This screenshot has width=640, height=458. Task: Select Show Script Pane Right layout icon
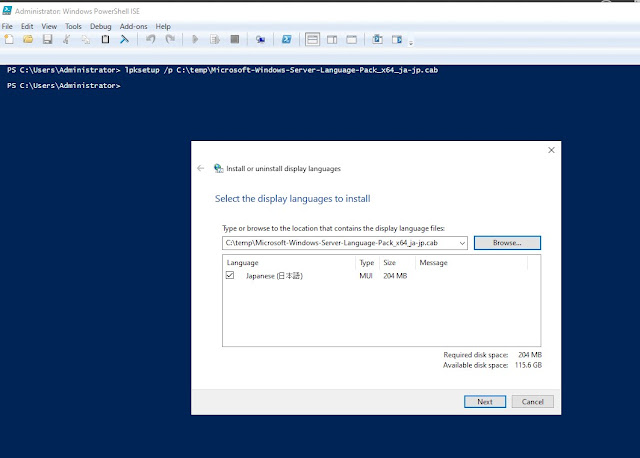point(332,40)
